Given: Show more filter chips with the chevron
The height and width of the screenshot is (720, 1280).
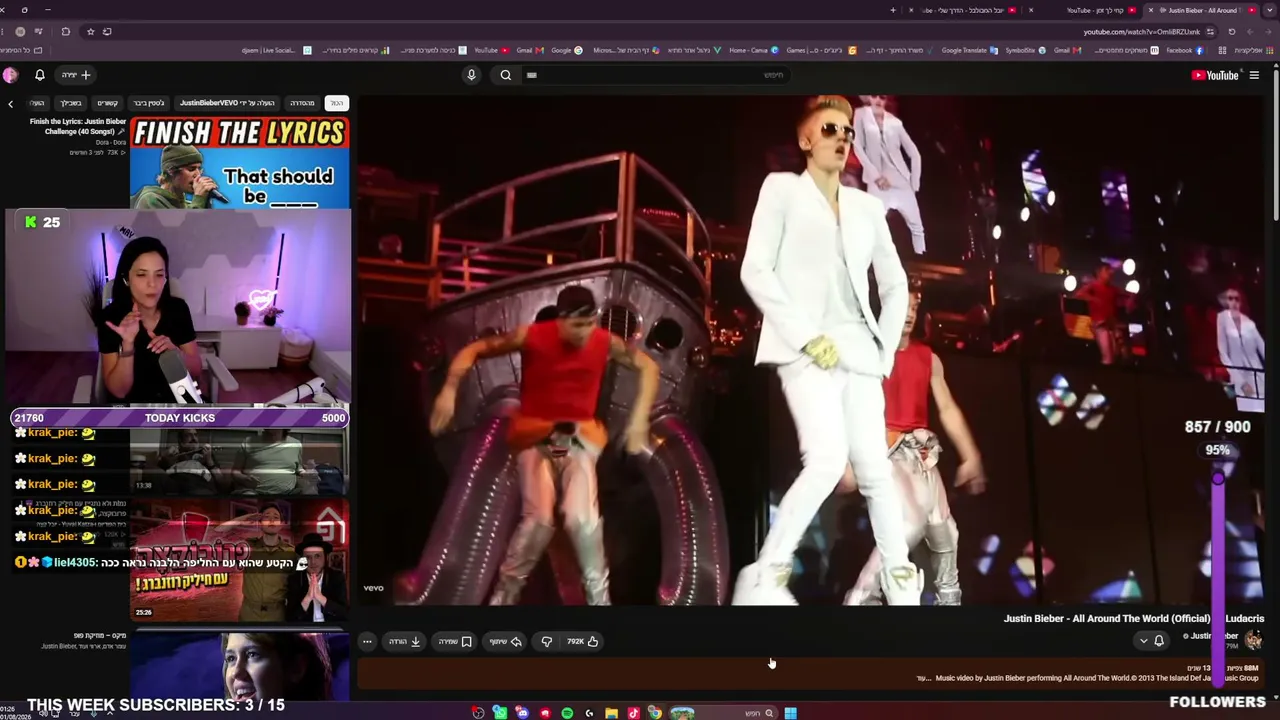Looking at the screenshot, I should point(11,103).
